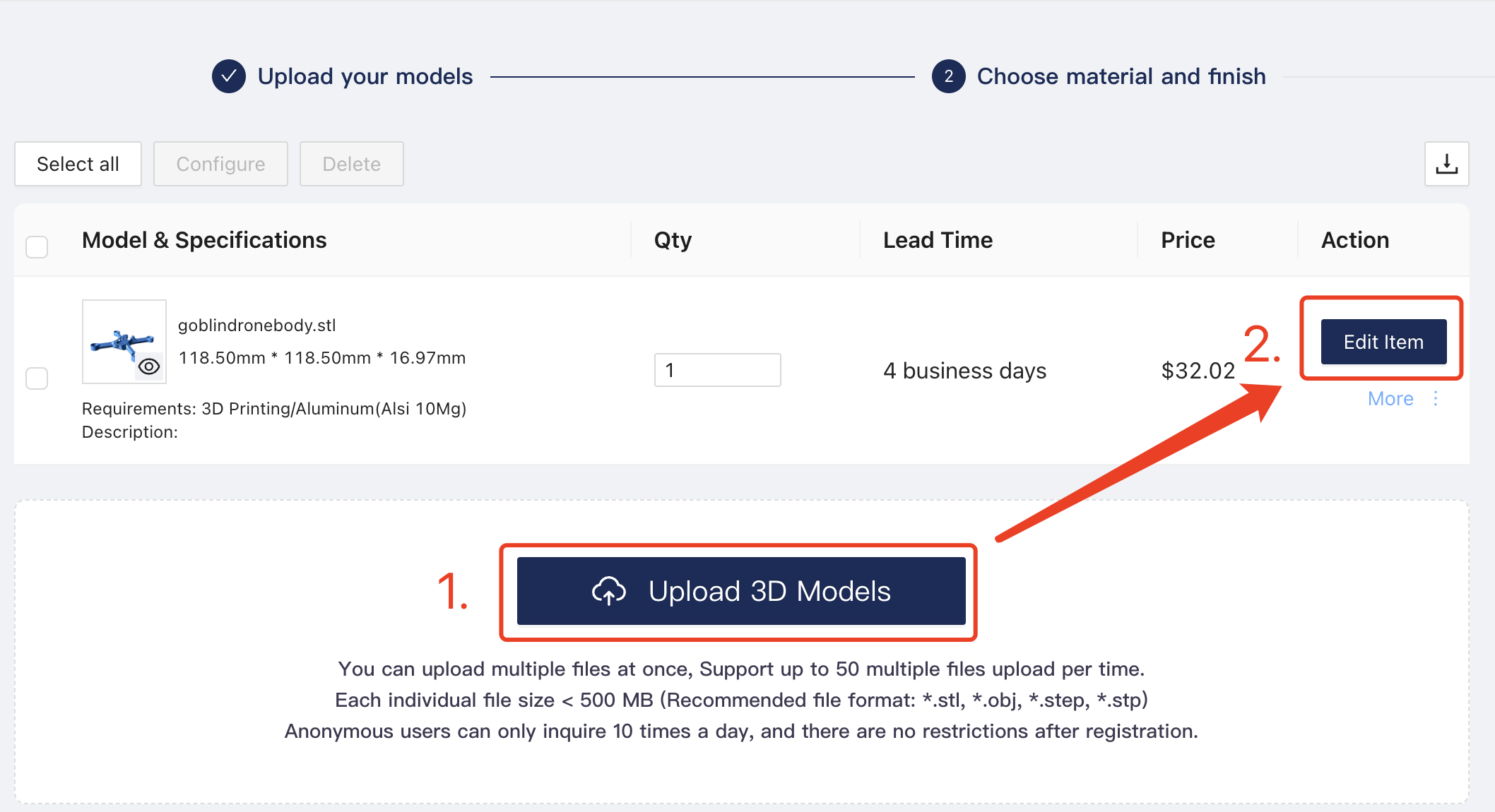This screenshot has width=1495, height=812.
Task: Open the More link under Edit Item
Action: pos(1390,398)
